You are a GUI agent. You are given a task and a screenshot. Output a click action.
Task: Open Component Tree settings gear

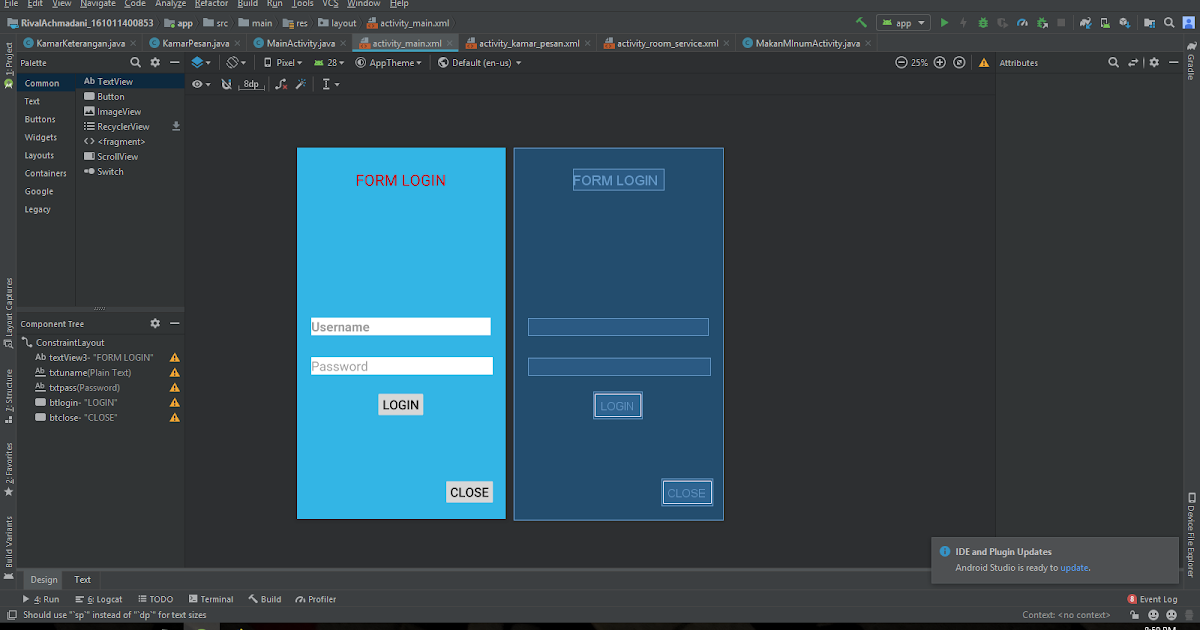[x=155, y=323]
